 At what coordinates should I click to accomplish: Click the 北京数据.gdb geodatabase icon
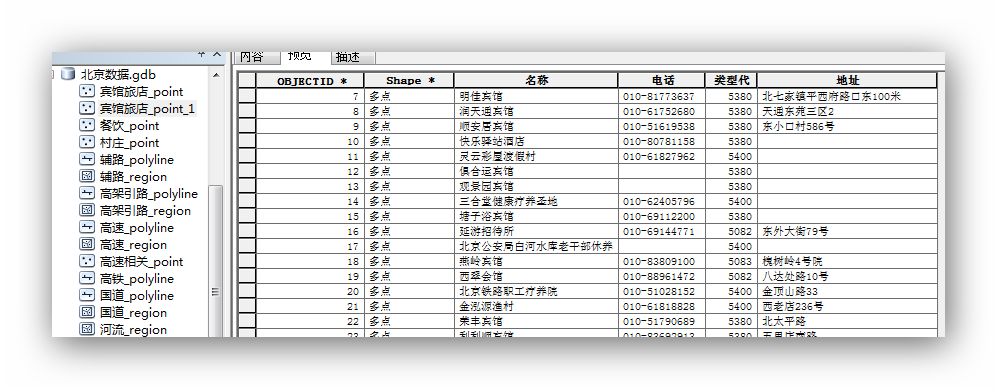pos(67,75)
